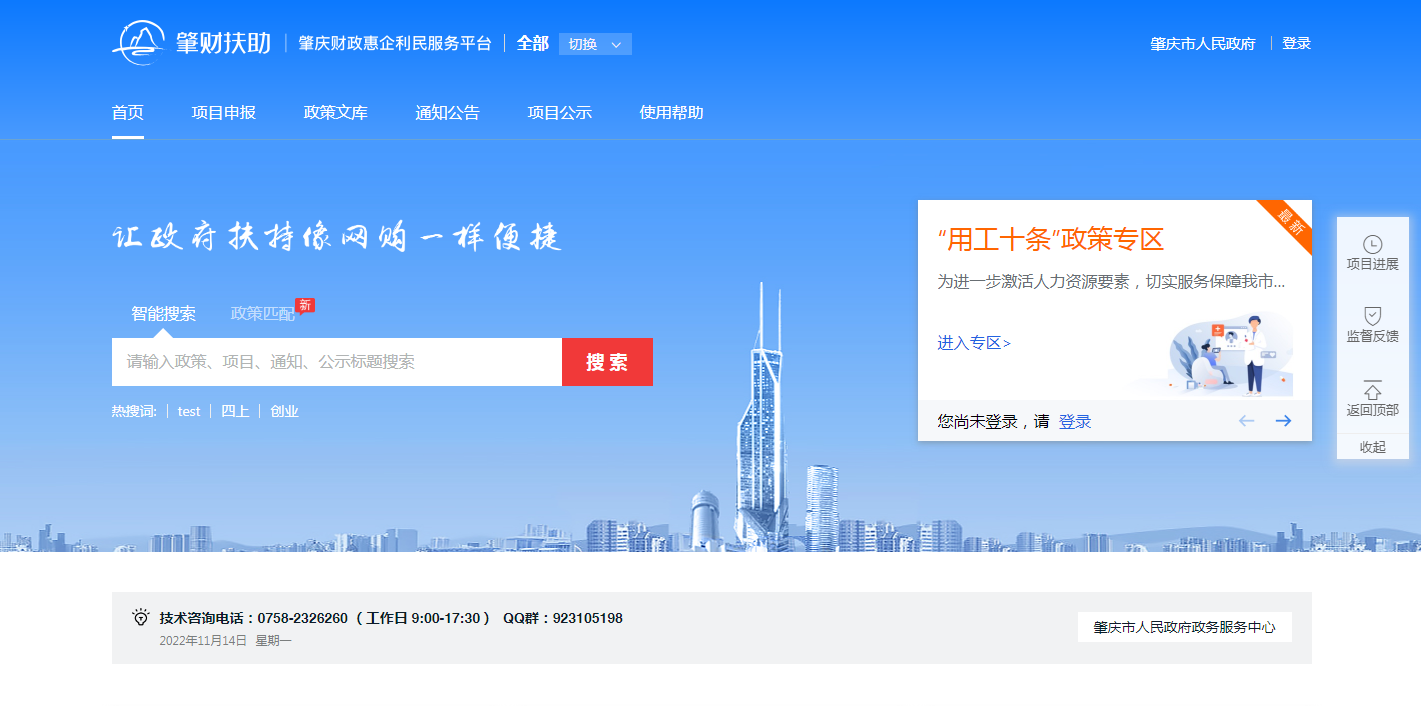1421x706 pixels.
Task: Click the policy search input field
Action: coord(337,362)
